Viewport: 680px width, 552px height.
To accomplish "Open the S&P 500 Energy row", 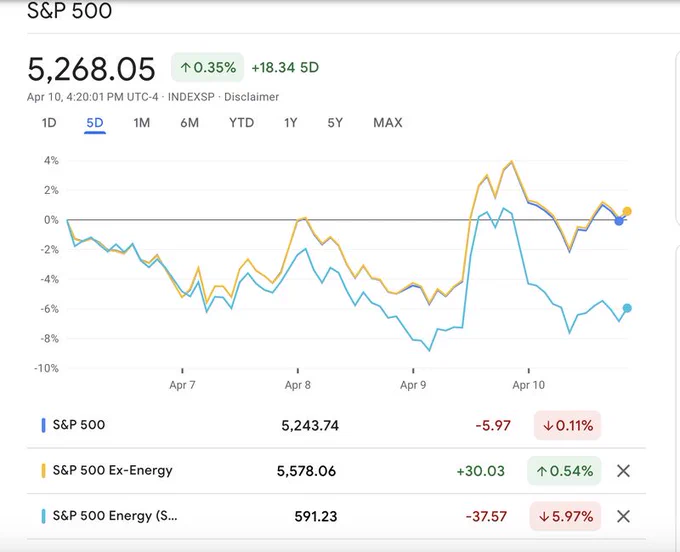I will 336,516.
